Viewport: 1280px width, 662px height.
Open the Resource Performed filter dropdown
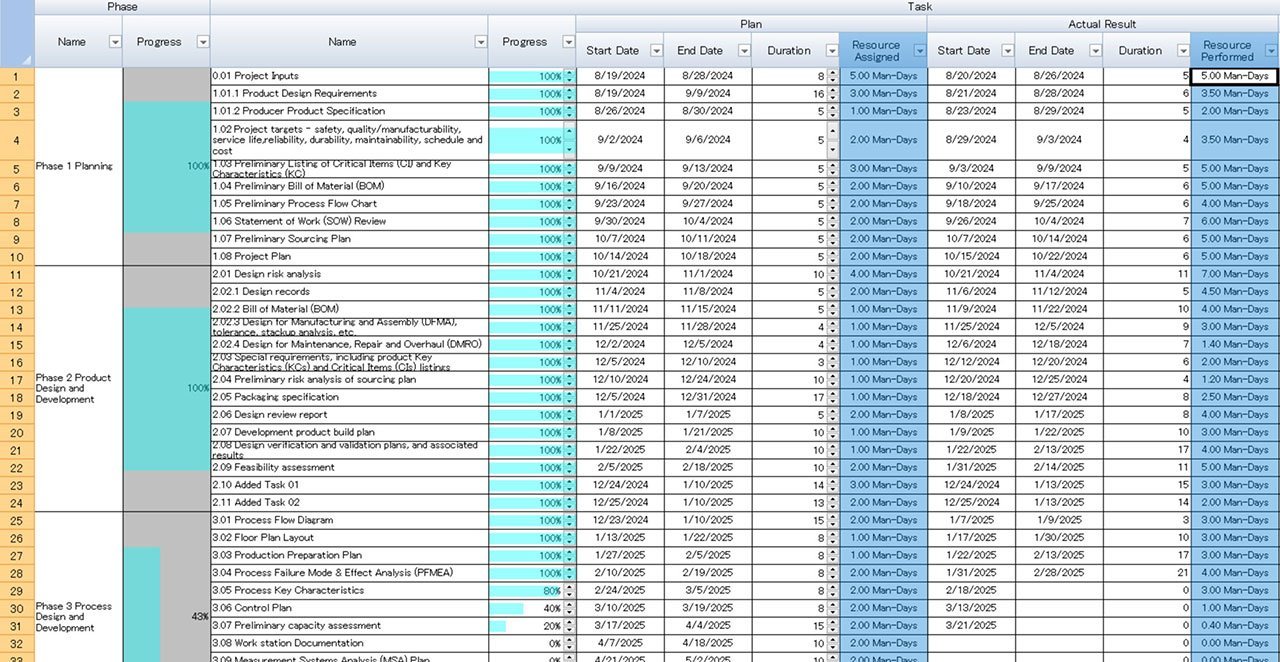(x=1271, y=51)
